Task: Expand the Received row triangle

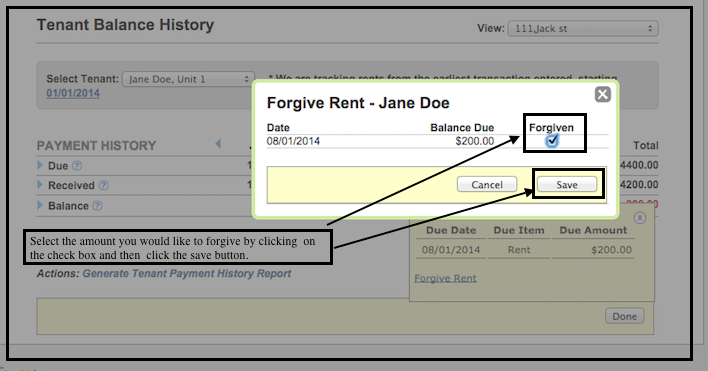Action: pos(40,185)
